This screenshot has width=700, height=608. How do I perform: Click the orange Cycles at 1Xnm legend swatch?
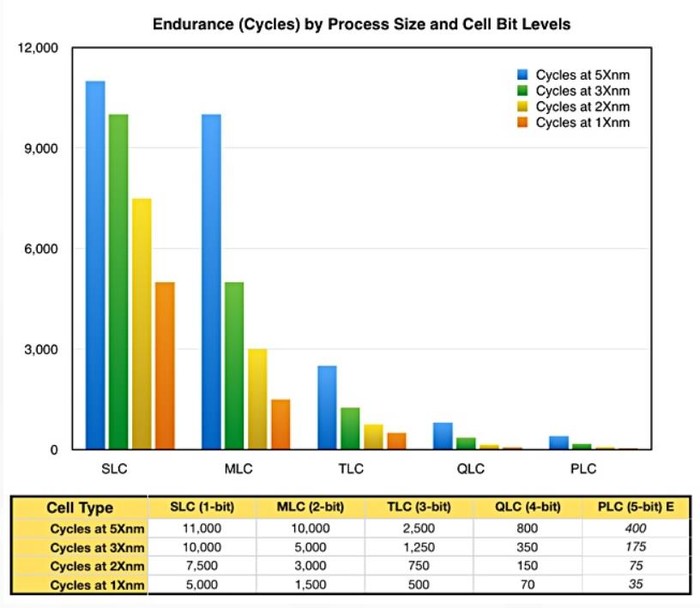[523, 122]
